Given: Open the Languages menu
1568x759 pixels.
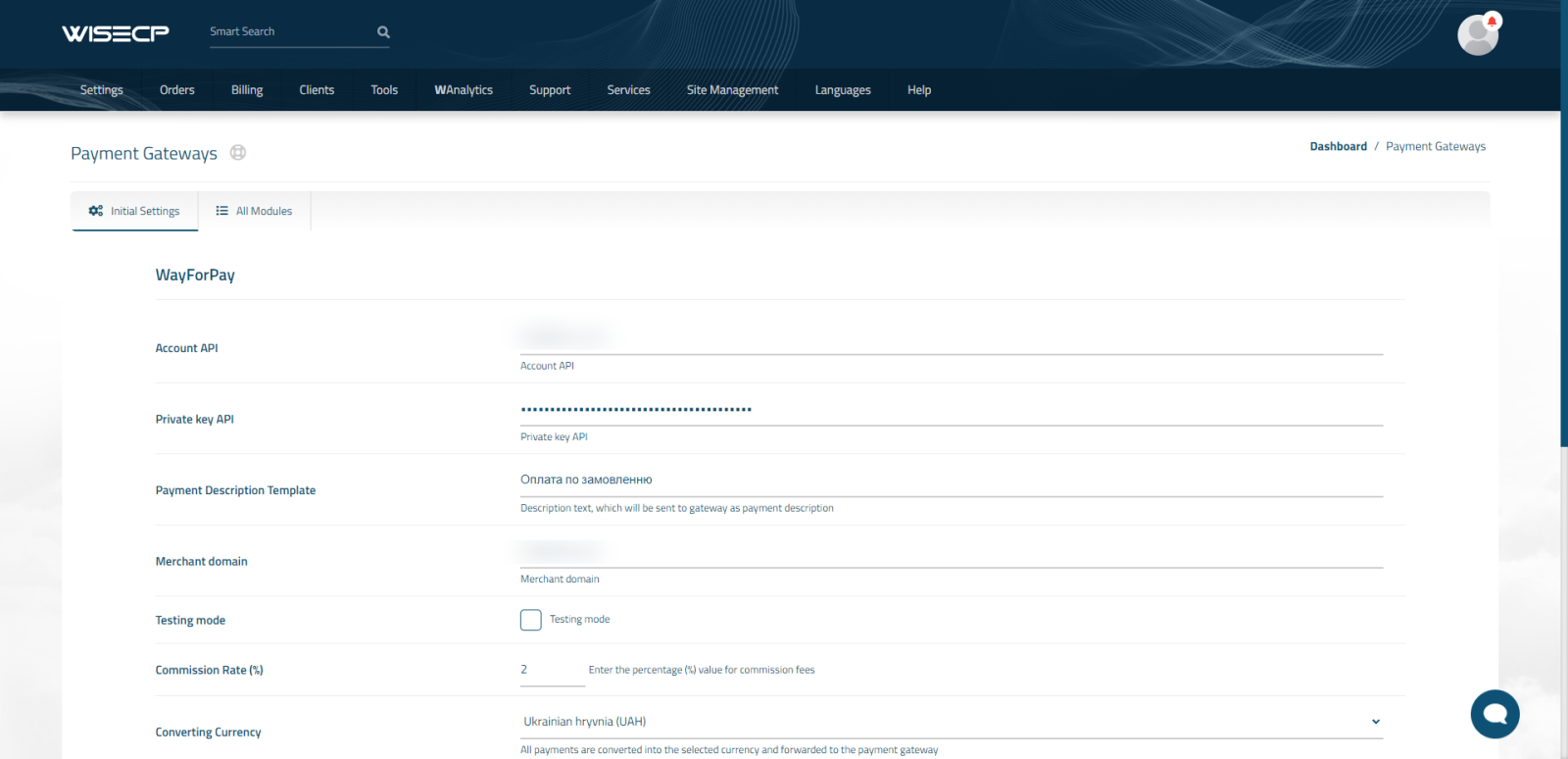Looking at the screenshot, I should coord(843,90).
